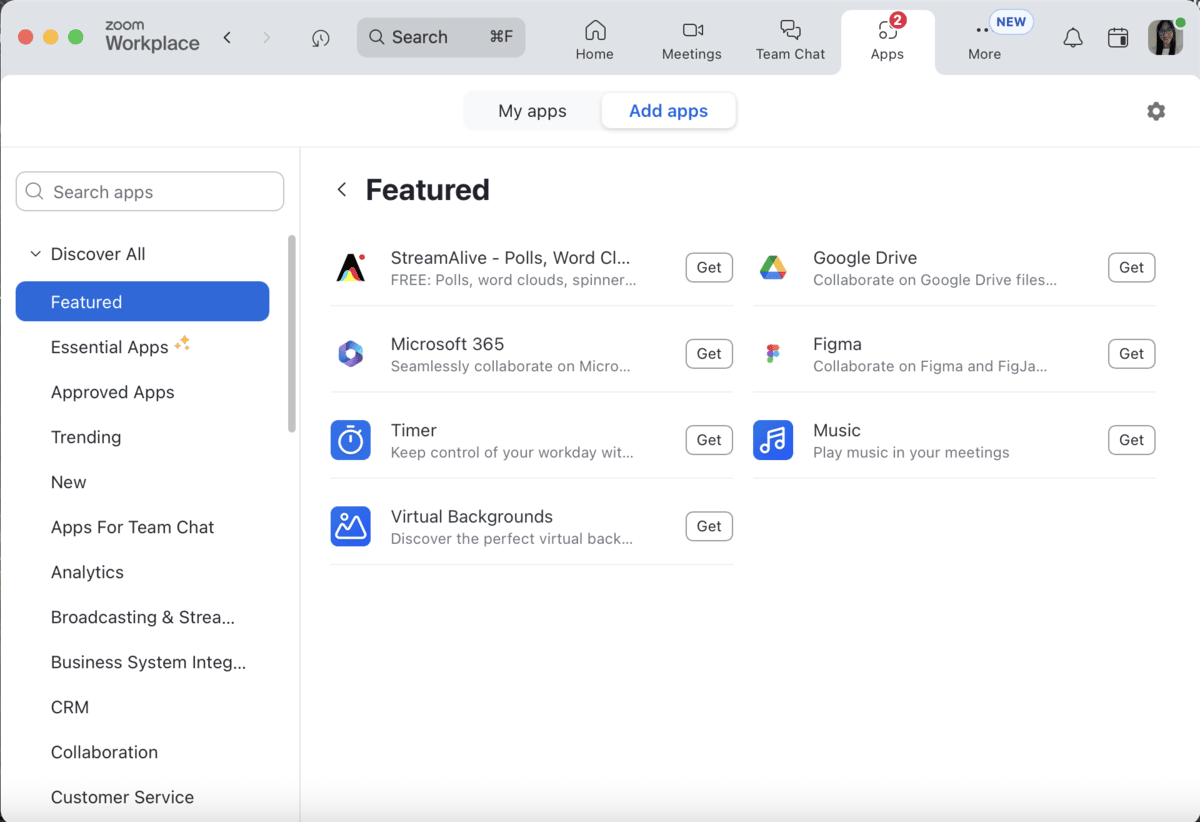
Task: Get the Microsoft 365 app
Action: [x=709, y=354]
